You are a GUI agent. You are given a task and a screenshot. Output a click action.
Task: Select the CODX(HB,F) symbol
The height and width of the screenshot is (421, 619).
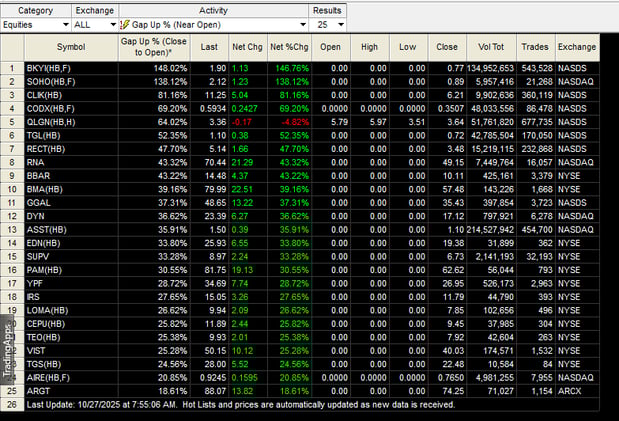pyautogui.click(x=51, y=109)
